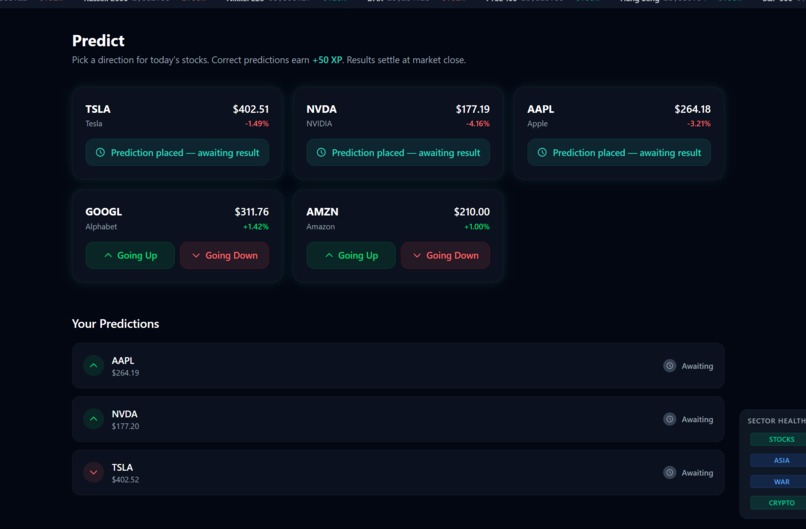Click TSLA prediction placed status banner
Viewport: 806px width, 529px height.
pyautogui.click(x=177, y=153)
